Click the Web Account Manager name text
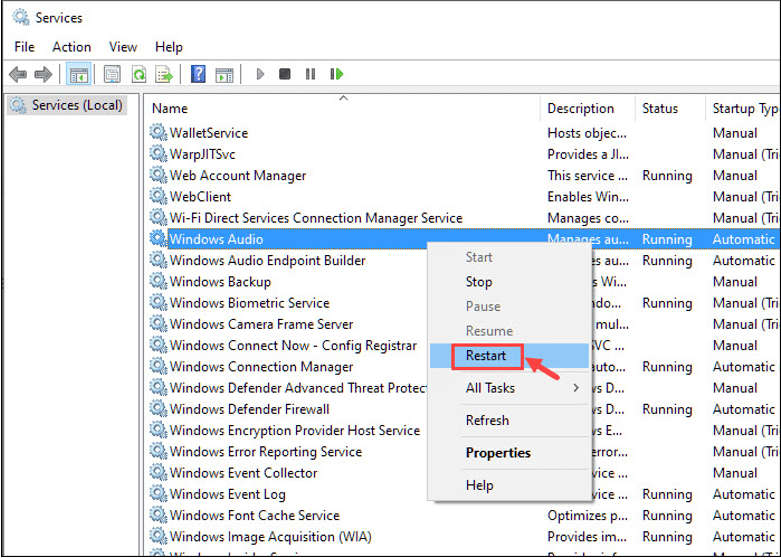 click(238, 175)
